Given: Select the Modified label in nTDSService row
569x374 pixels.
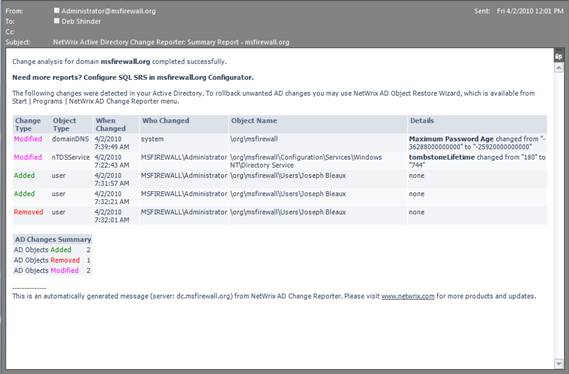Looking at the screenshot, I should 28,157.
